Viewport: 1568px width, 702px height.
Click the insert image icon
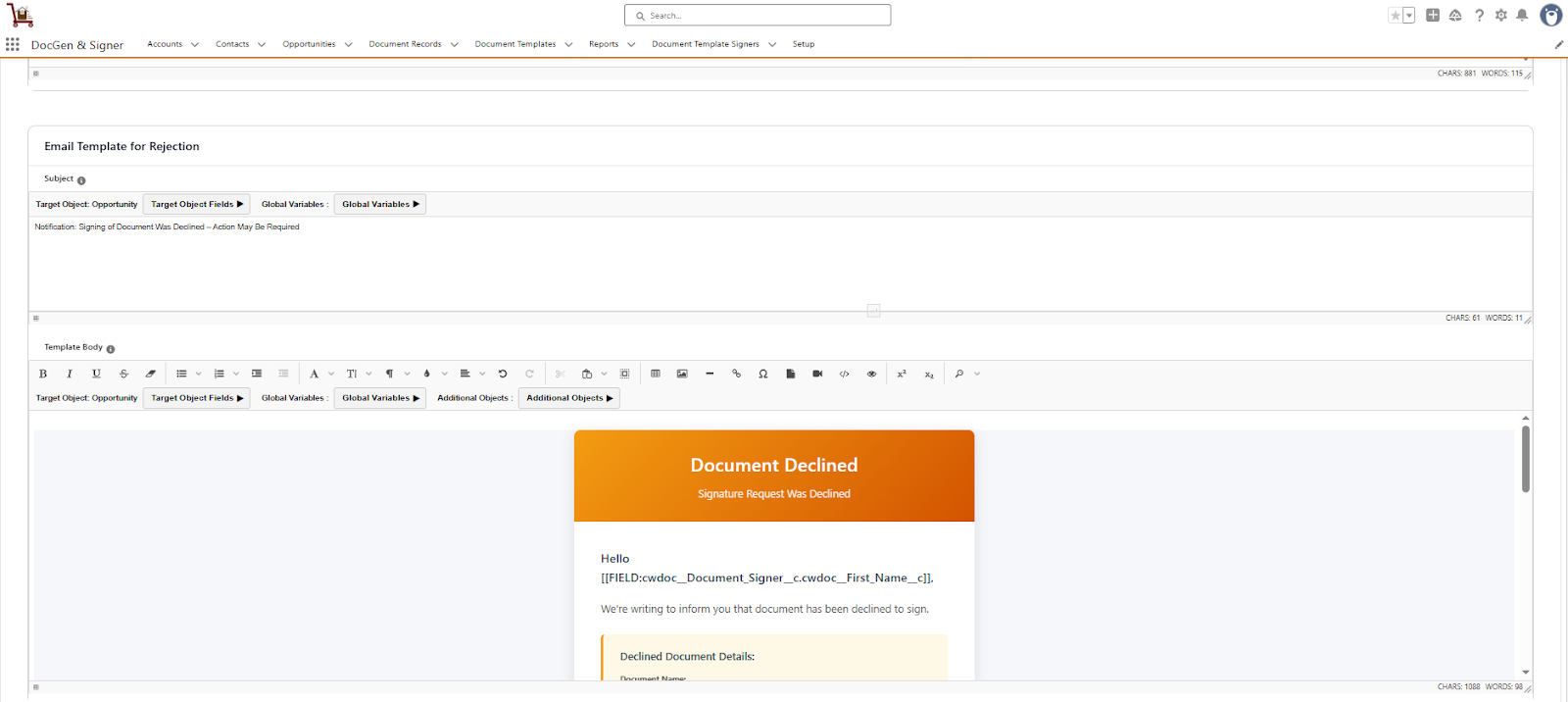point(682,374)
